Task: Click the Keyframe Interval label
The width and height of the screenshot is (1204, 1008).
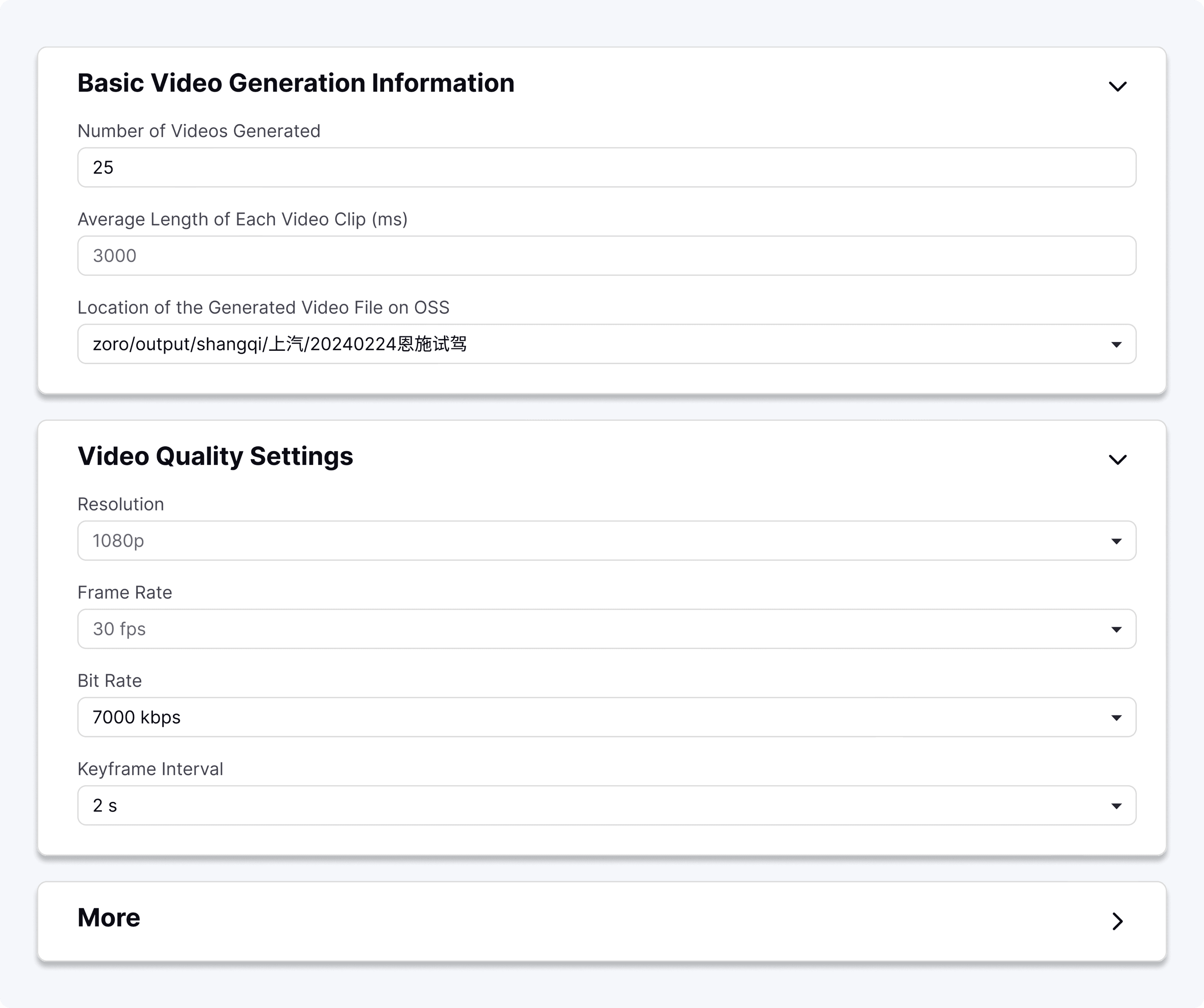Action: 150,768
